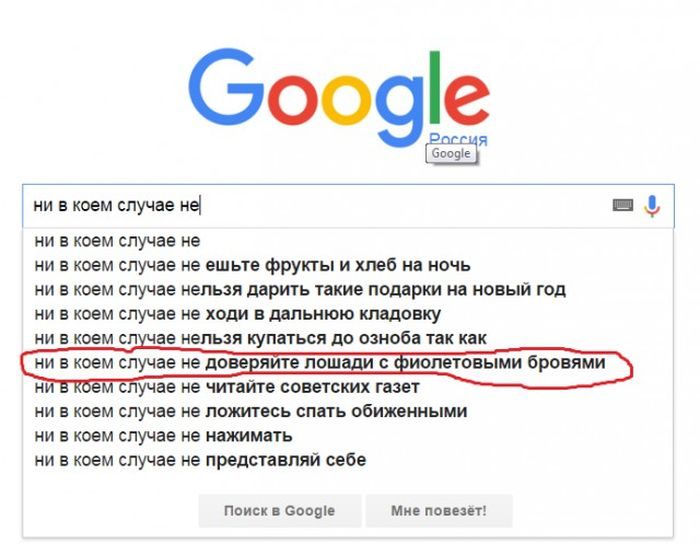Viewport: 700px width, 544px height.
Task: Click the "Google" tooltip box
Action: (451, 154)
